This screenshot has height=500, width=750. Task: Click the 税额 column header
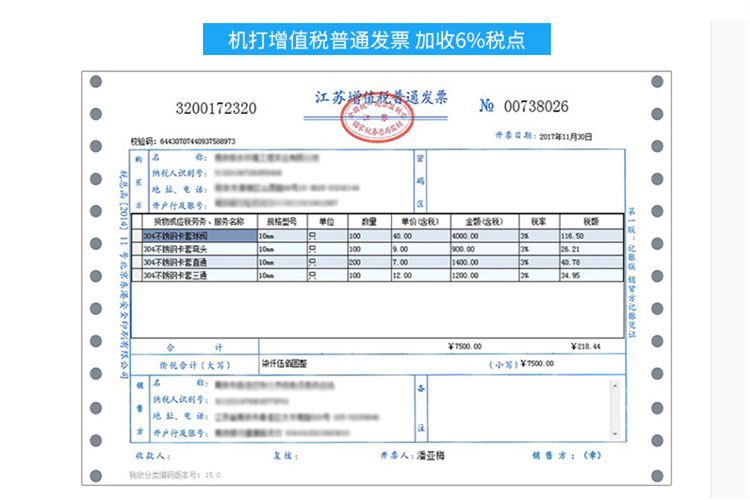[x=591, y=222]
